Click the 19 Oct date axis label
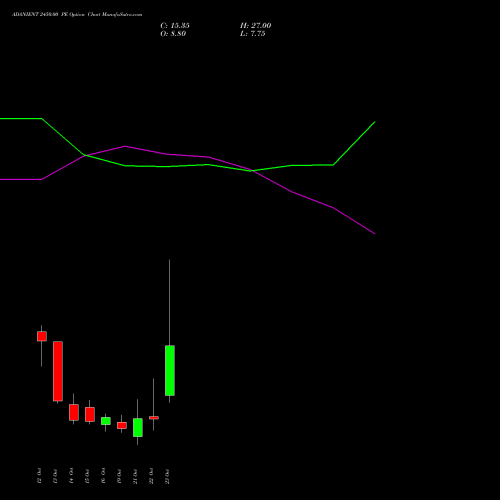 119,476
